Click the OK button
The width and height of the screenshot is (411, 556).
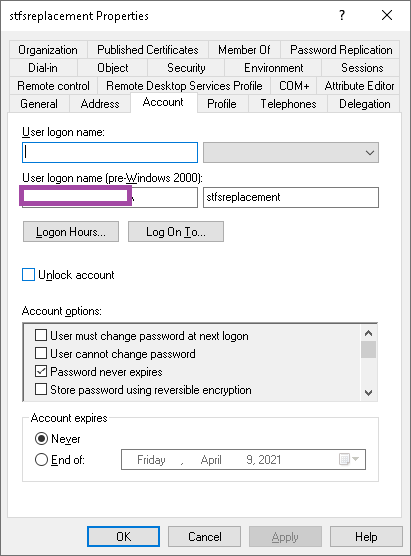[123, 536]
